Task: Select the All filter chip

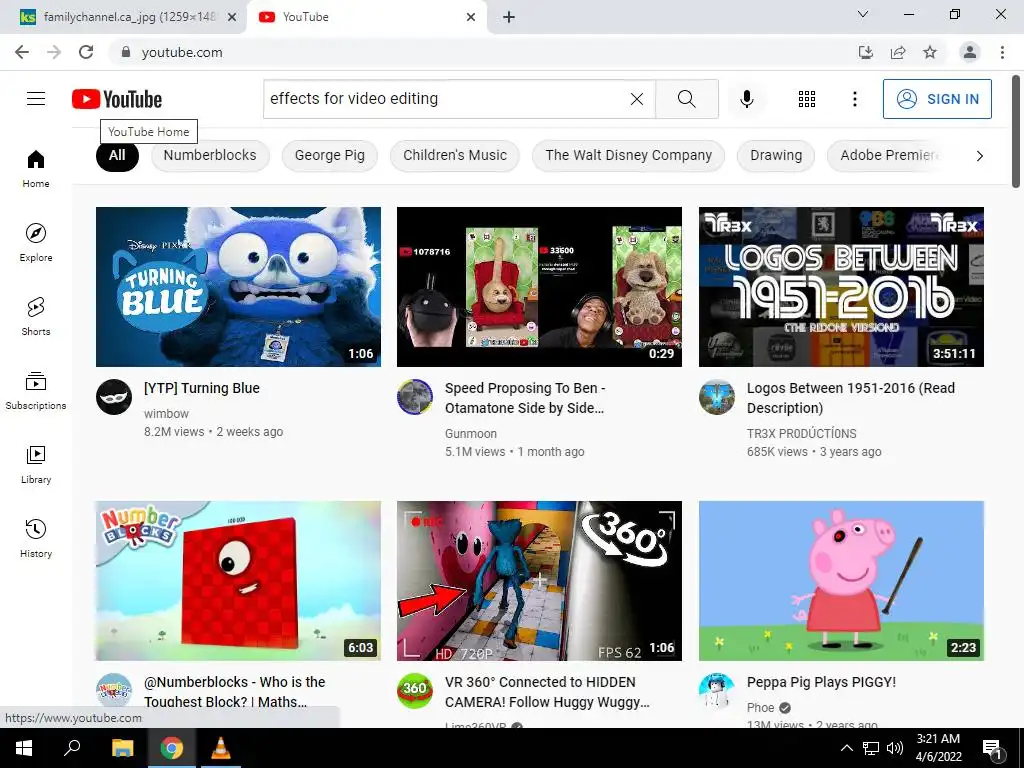Action: pyautogui.click(x=117, y=155)
